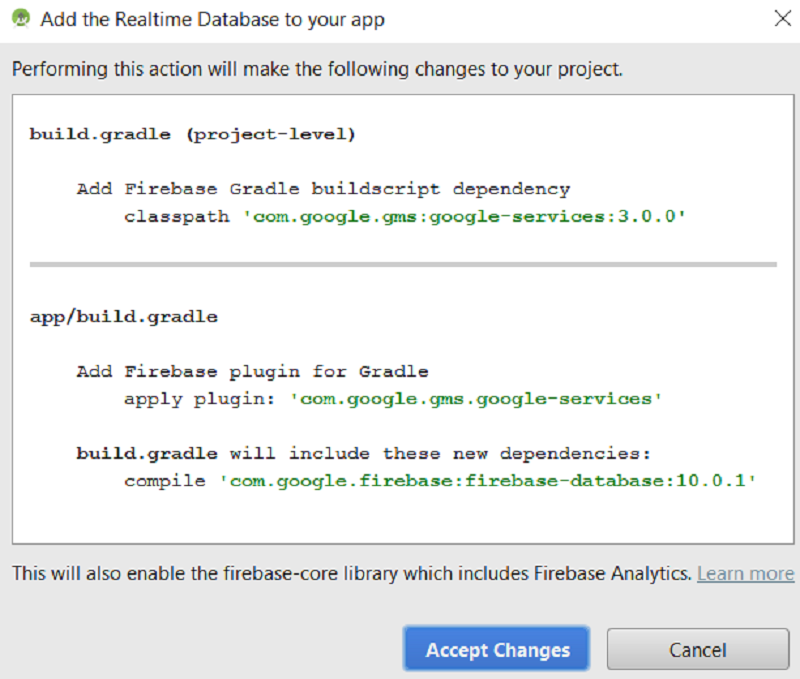Click the 'com.google.gms.google-services' plugin string
800x679 pixels.
pos(476,399)
